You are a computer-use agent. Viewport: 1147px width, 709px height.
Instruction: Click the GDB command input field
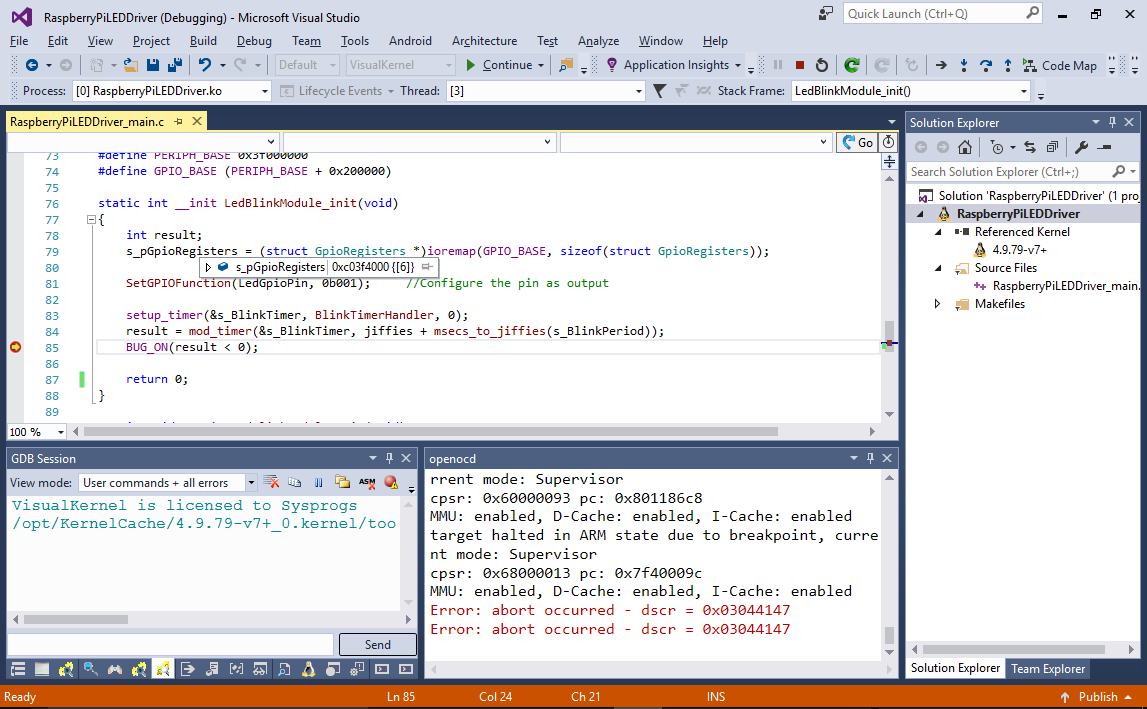click(170, 644)
